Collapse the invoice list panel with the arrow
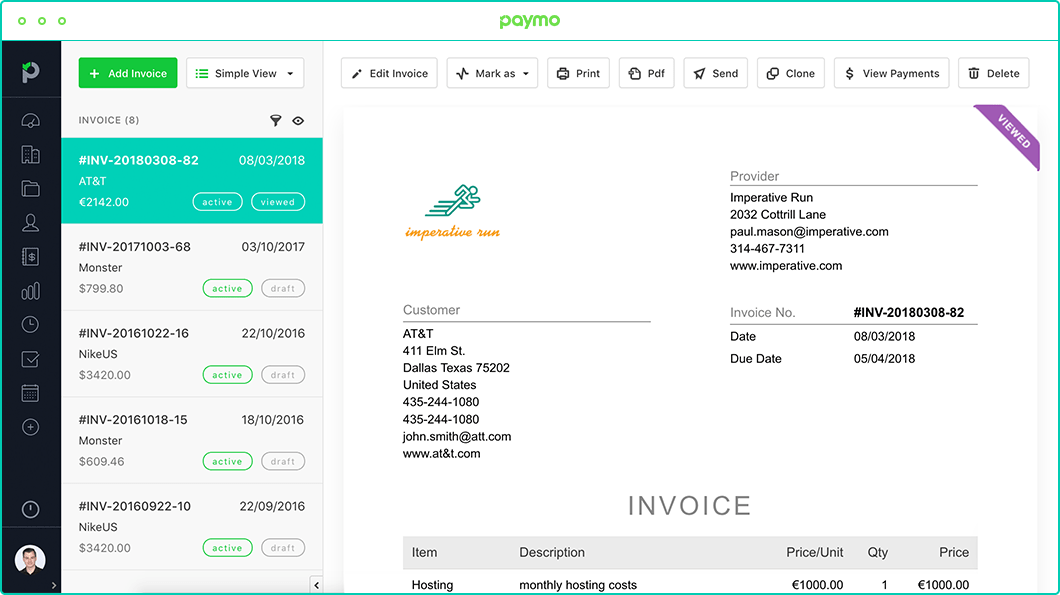Screen dimensions: 1060x595 [x=316, y=585]
